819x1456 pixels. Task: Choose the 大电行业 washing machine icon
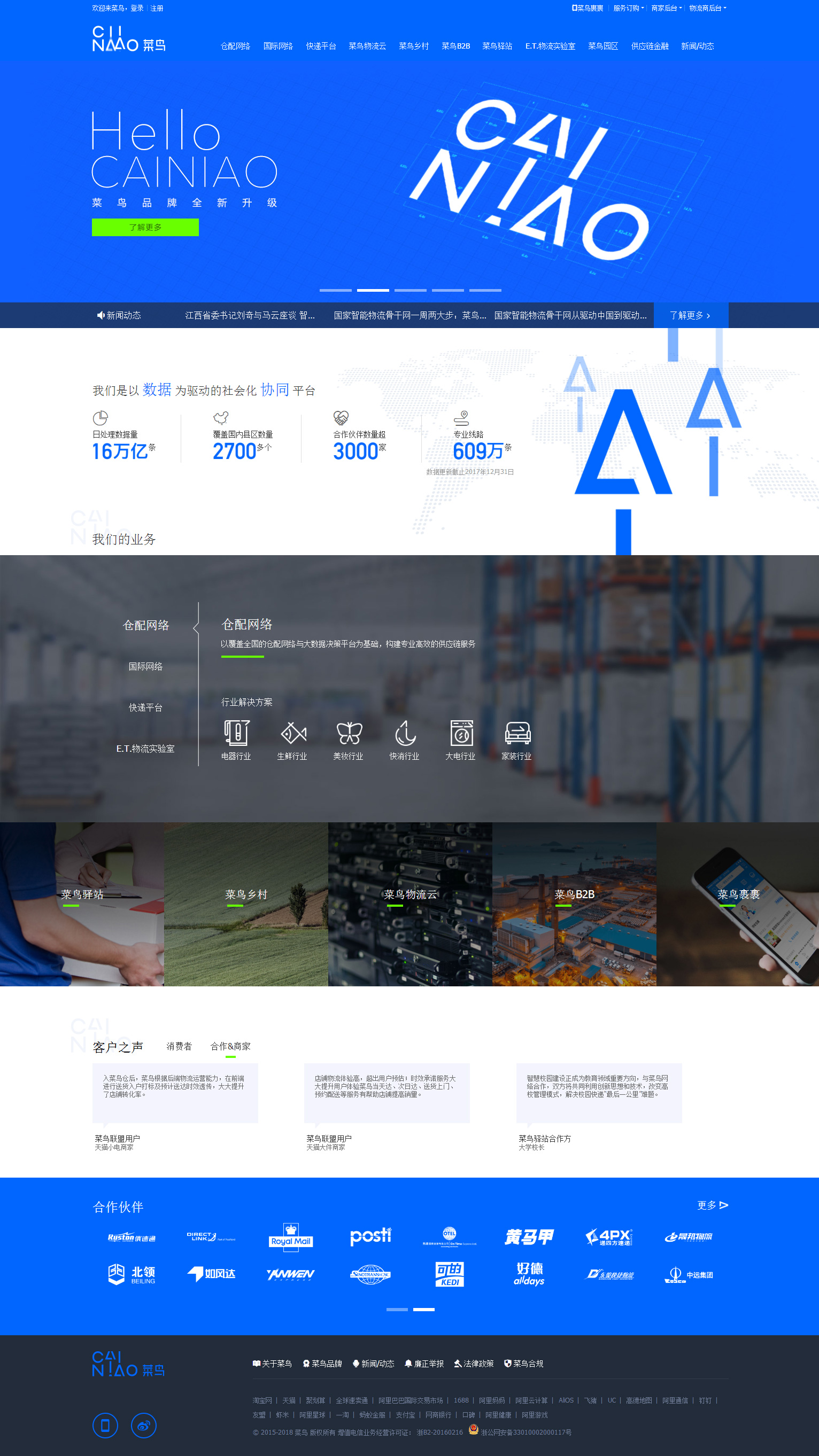point(460,733)
